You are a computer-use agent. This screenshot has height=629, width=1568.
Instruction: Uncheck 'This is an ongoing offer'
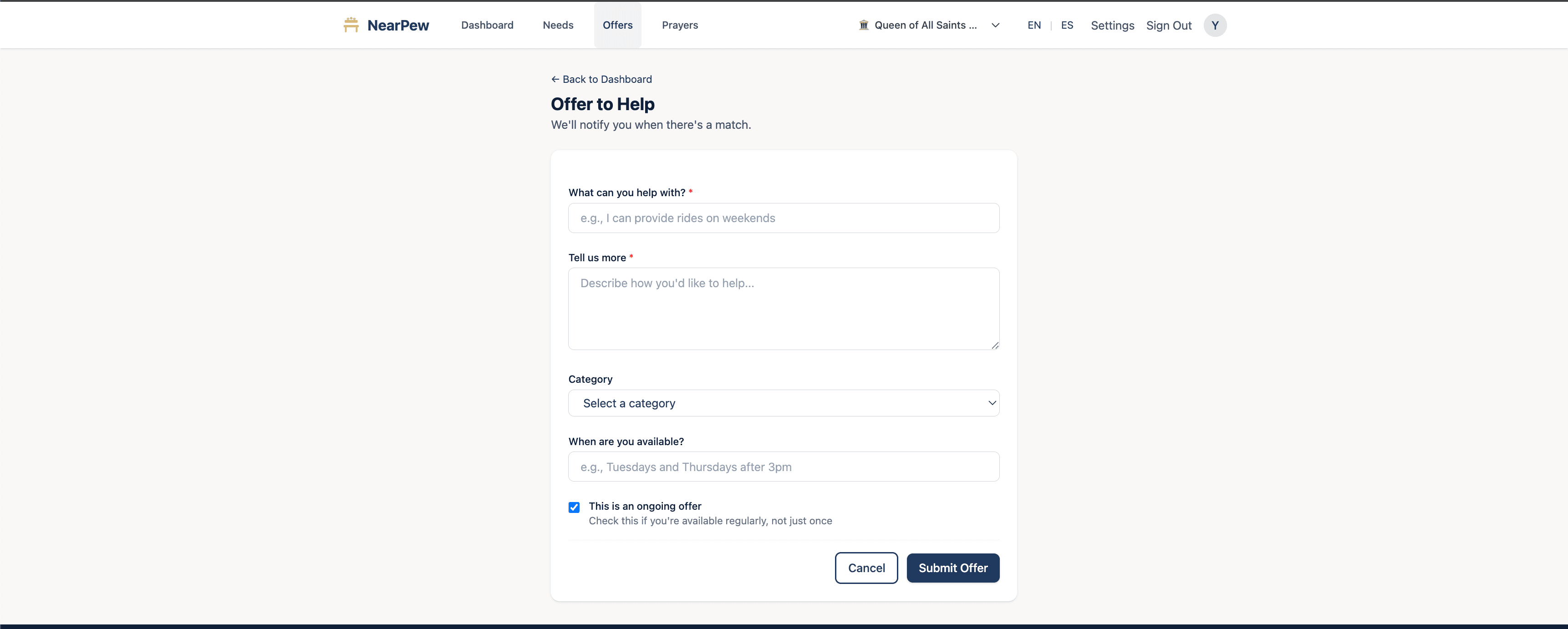[x=573, y=507]
